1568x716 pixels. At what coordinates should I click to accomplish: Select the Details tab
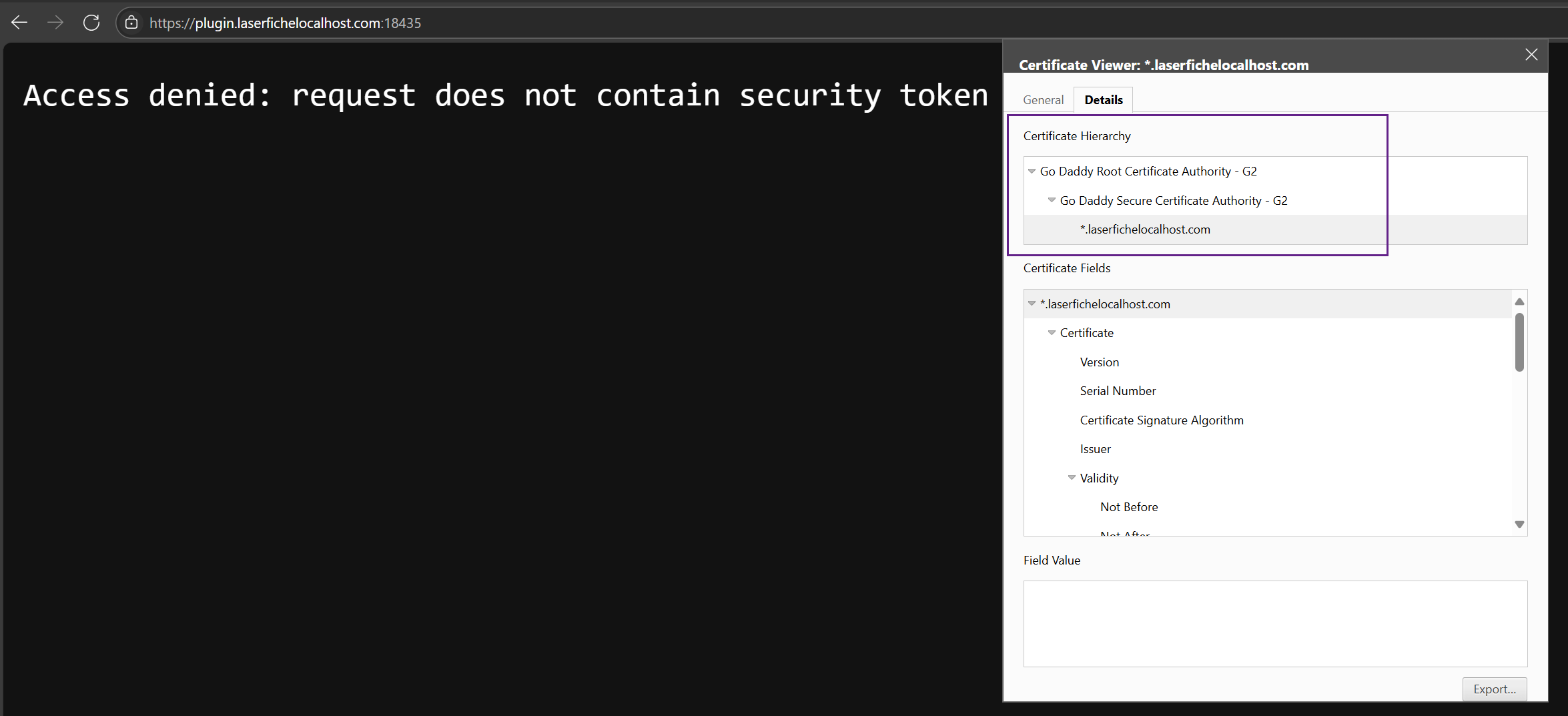(x=1104, y=99)
